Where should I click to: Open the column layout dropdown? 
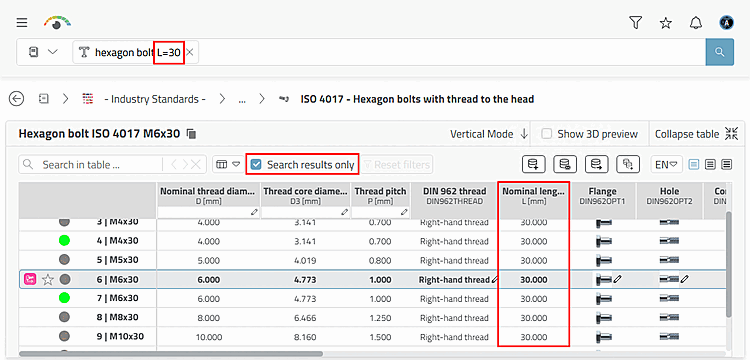[228, 164]
